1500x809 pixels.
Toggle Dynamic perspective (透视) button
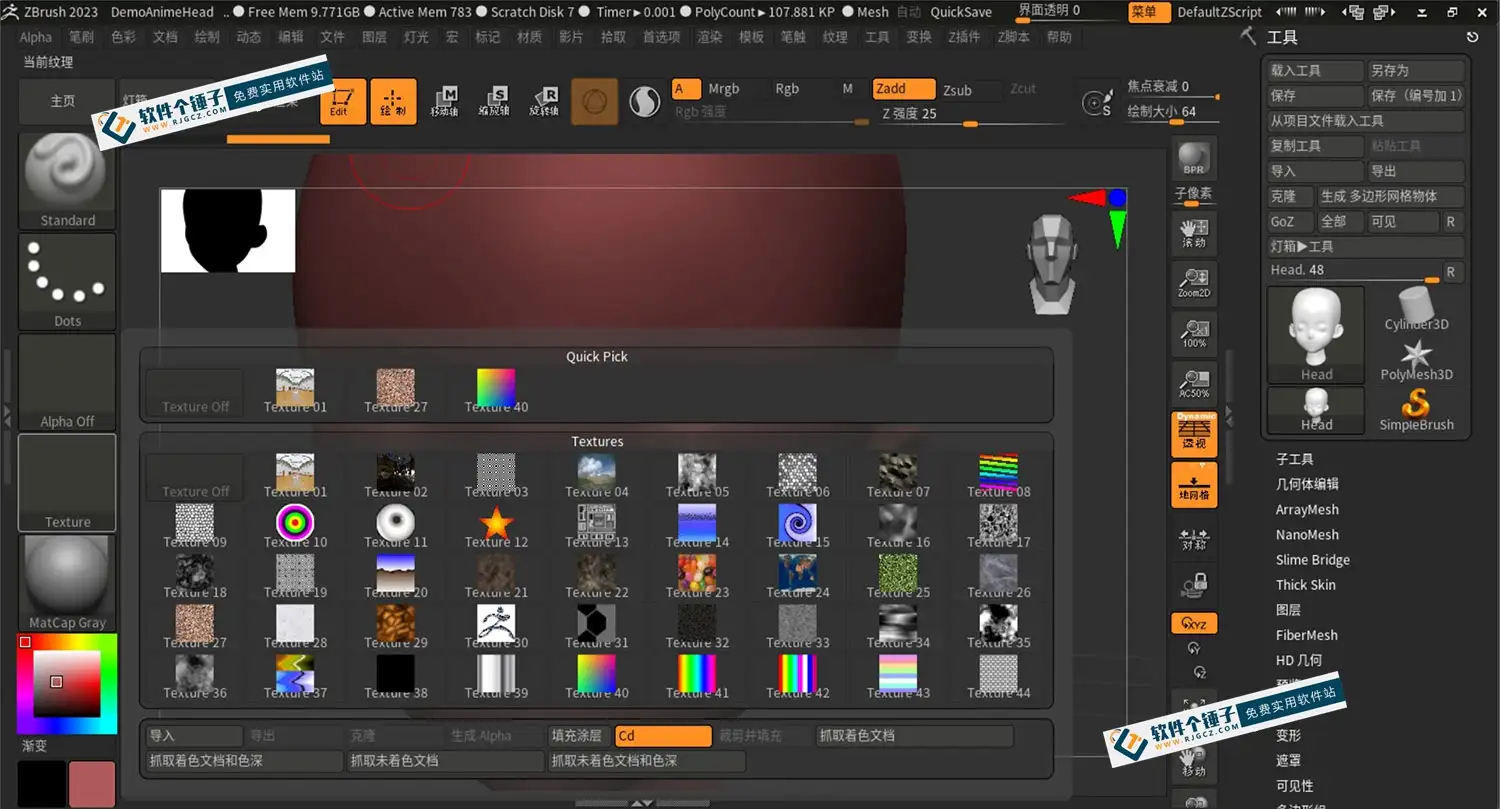(x=1194, y=435)
